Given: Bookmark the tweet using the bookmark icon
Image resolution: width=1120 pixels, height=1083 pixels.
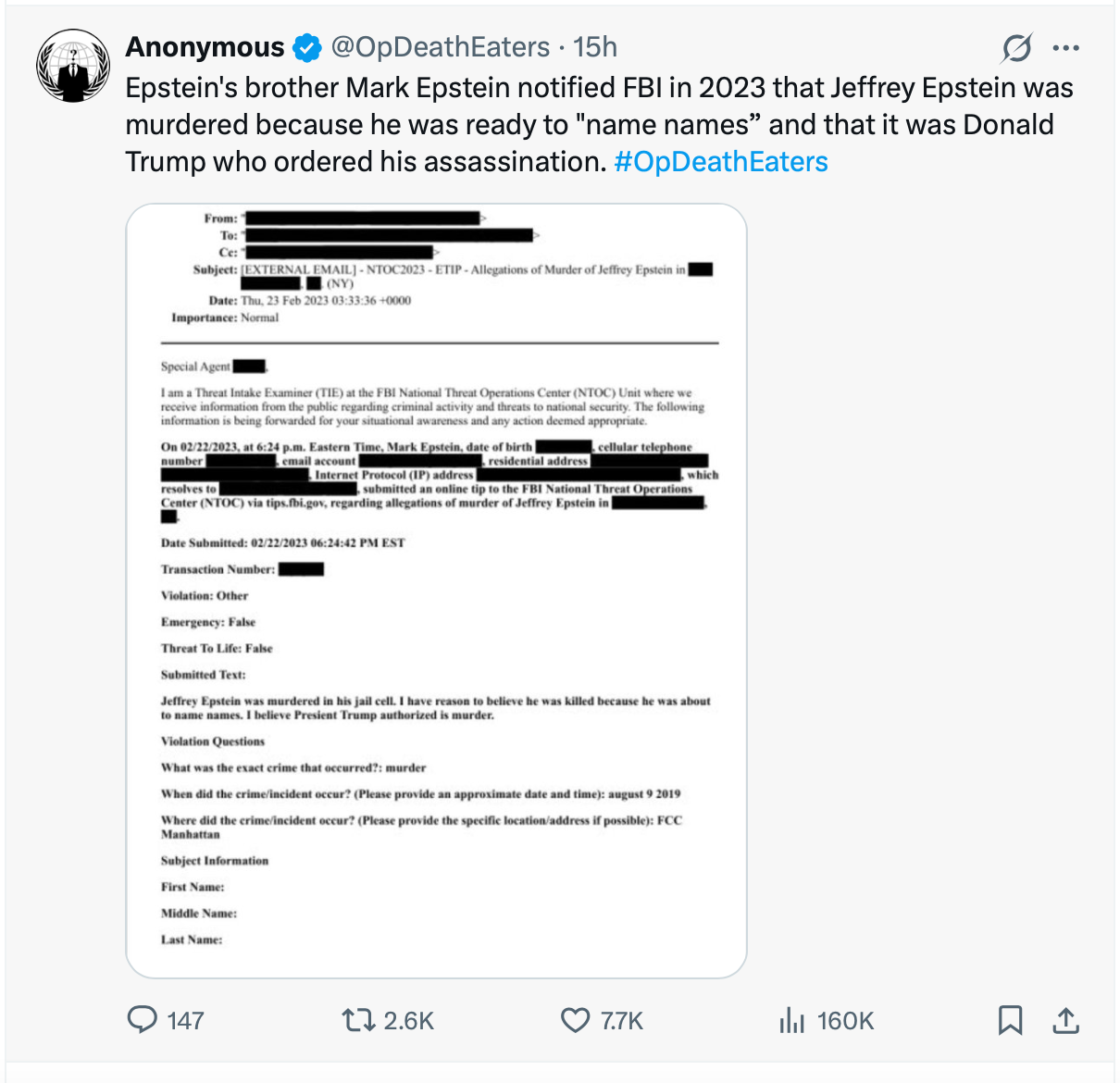Looking at the screenshot, I should click(1010, 1020).
